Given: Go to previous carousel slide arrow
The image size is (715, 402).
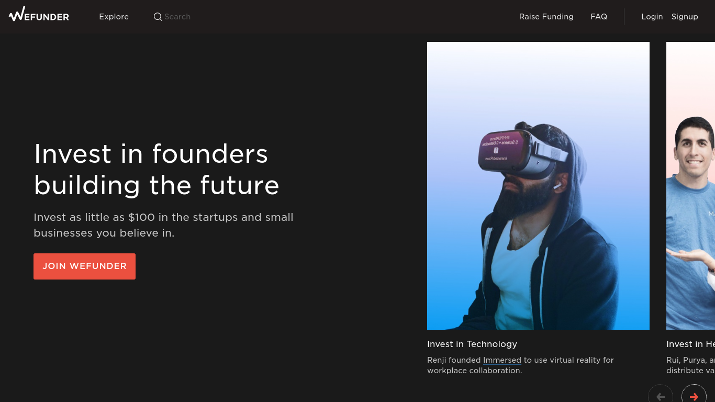Looking at the screenshot, I should (660, 395).
